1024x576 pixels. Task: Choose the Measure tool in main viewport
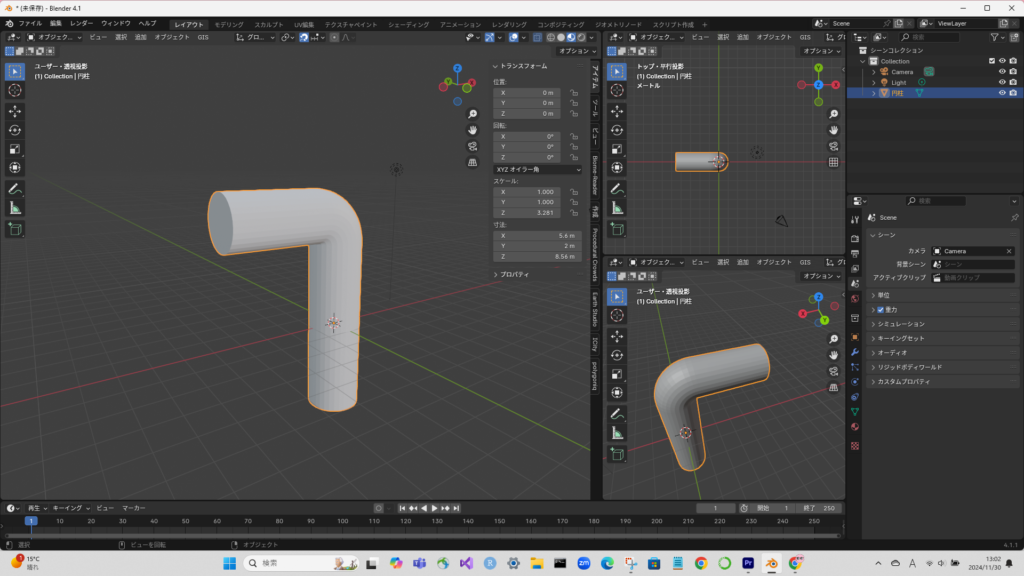coord(15,207)
